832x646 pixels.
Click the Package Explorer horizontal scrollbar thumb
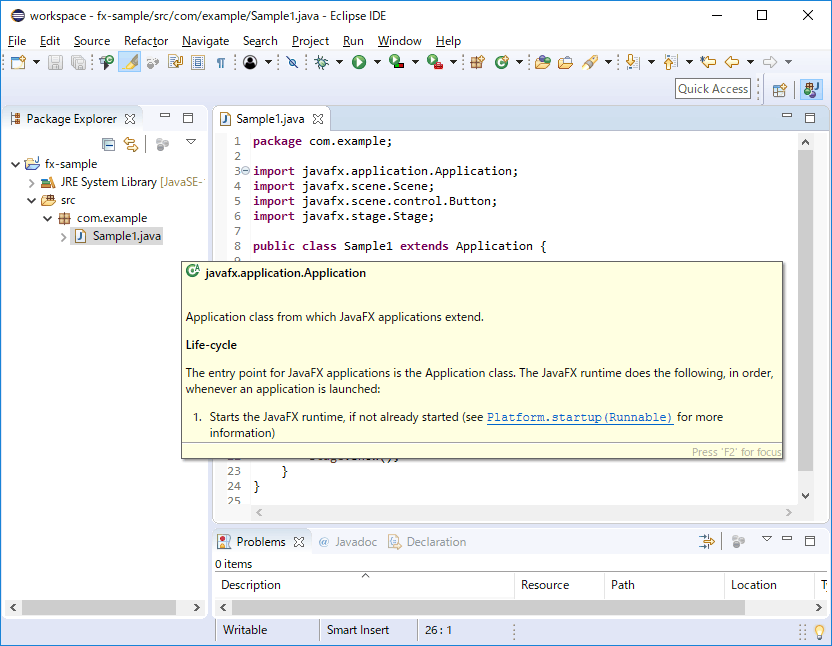99,607
